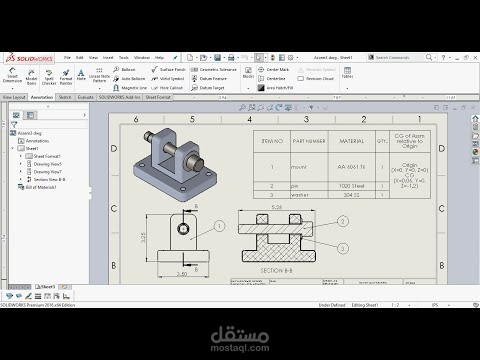Open the Window menu

142,58
